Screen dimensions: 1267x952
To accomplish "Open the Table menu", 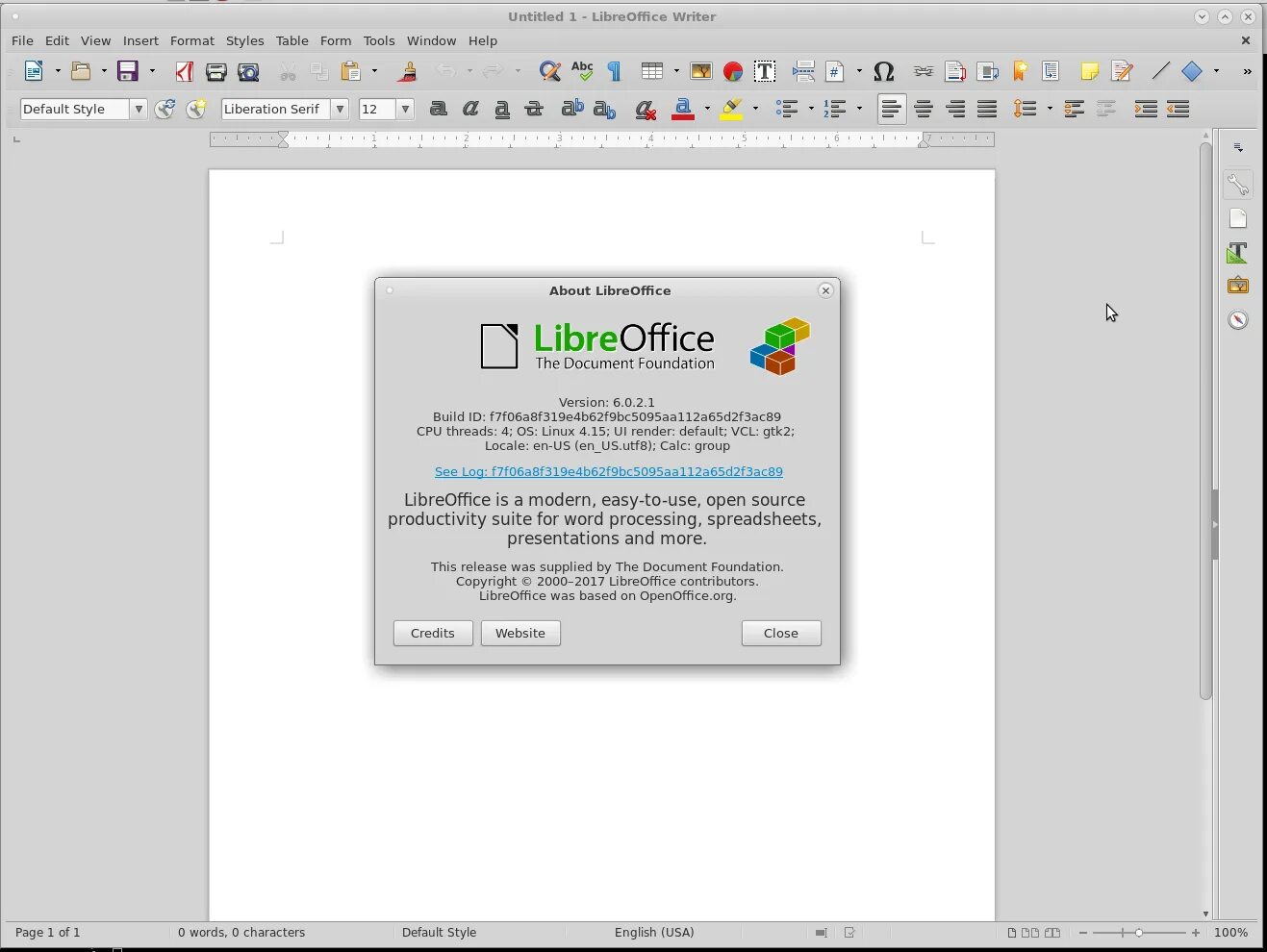I will (x=292, y=40).
